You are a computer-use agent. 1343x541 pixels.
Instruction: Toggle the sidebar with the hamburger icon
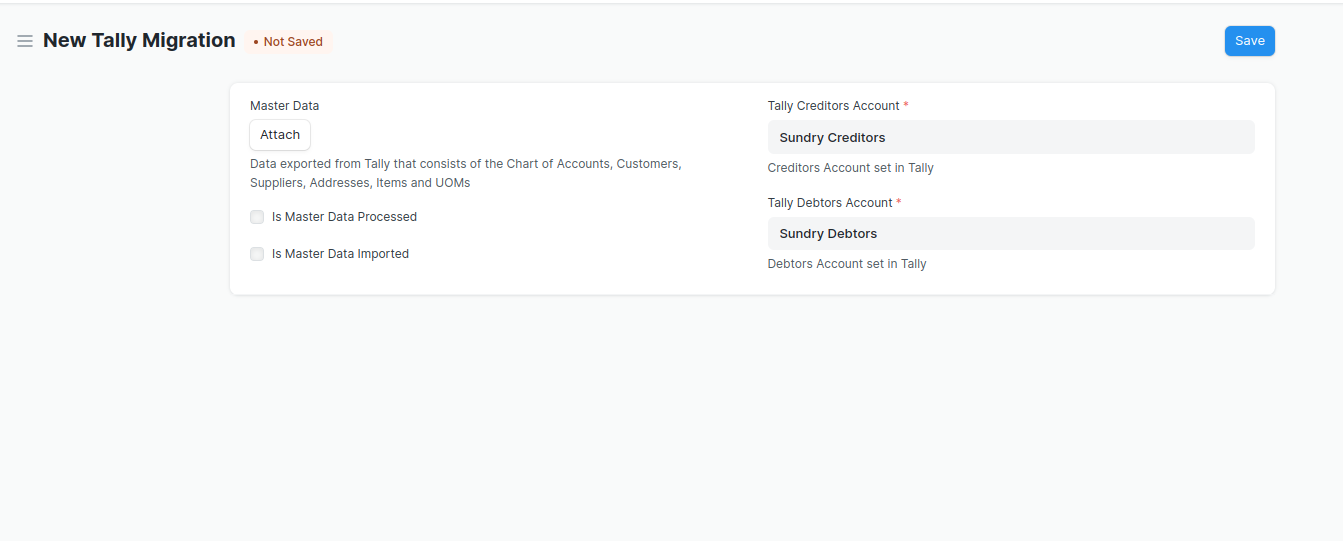click(25, 41)
